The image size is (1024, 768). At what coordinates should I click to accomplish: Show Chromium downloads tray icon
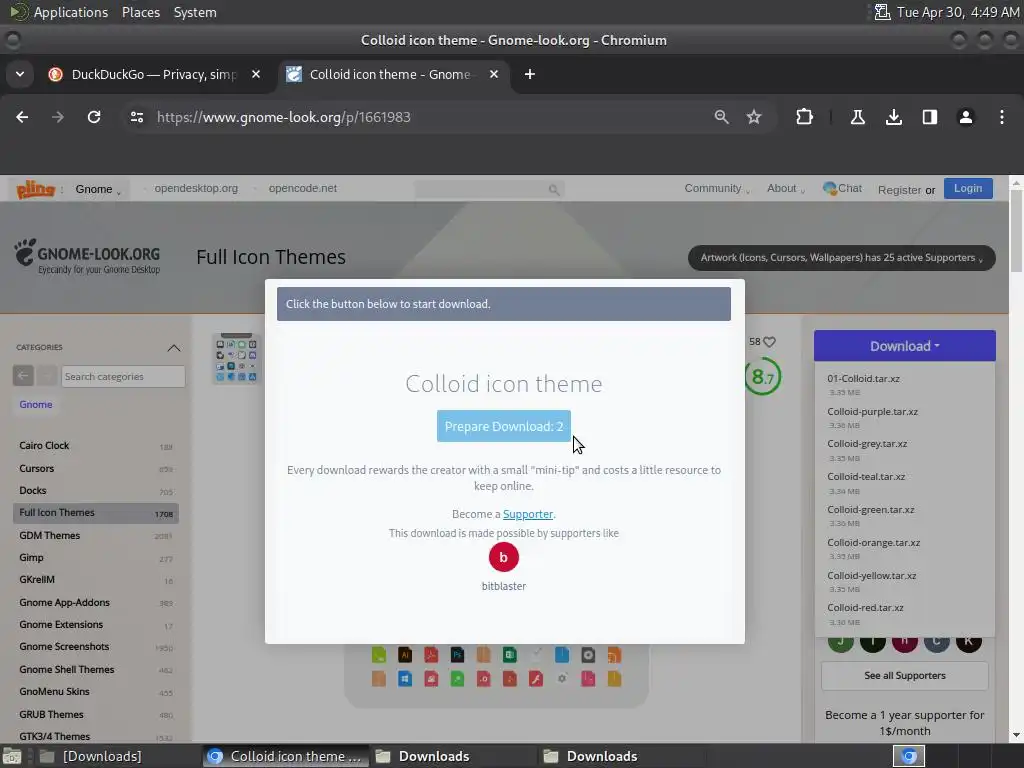[894, 117]
